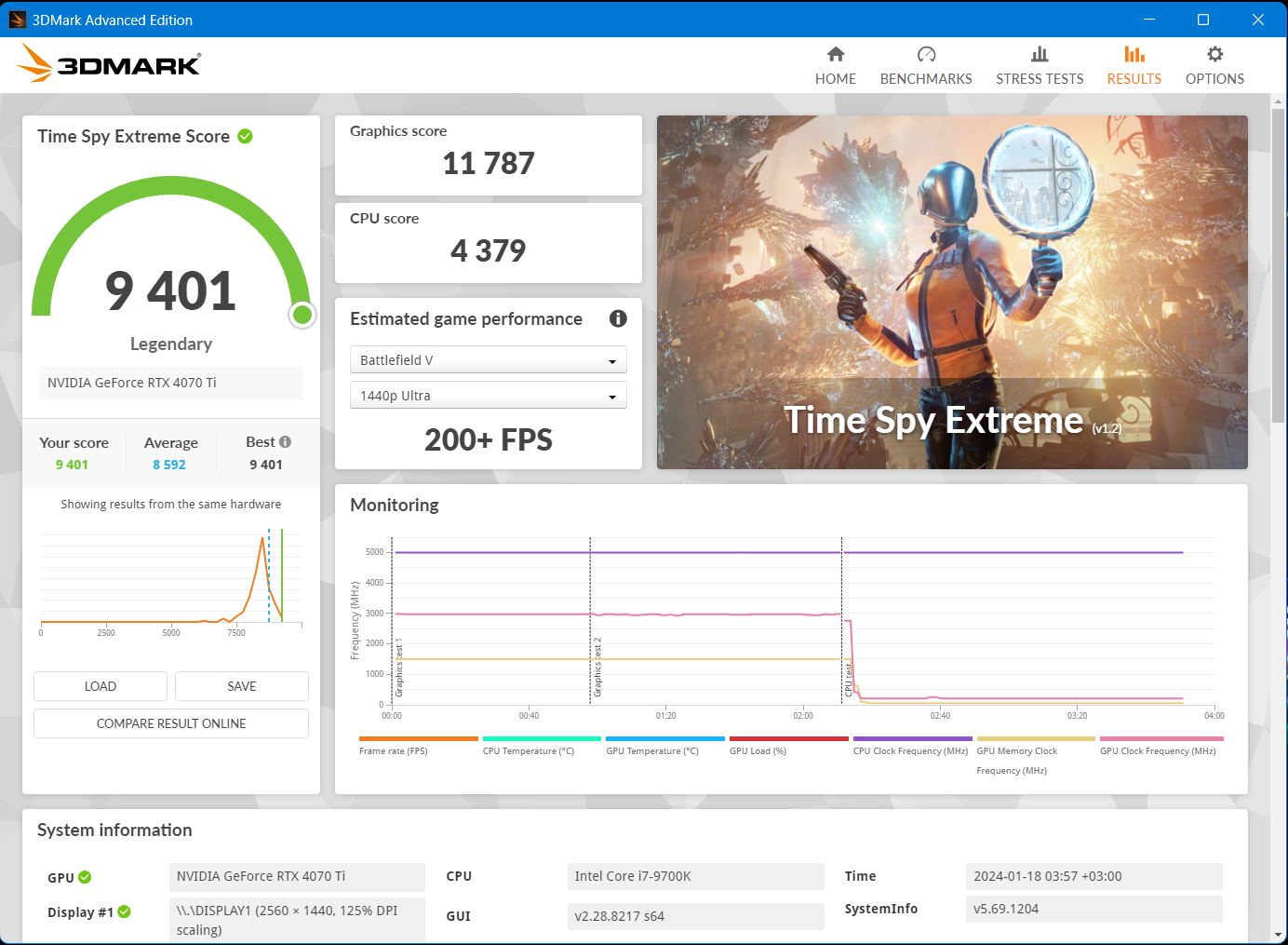
Task: Click the Results orange bars icon
Action: (1134, 54)
